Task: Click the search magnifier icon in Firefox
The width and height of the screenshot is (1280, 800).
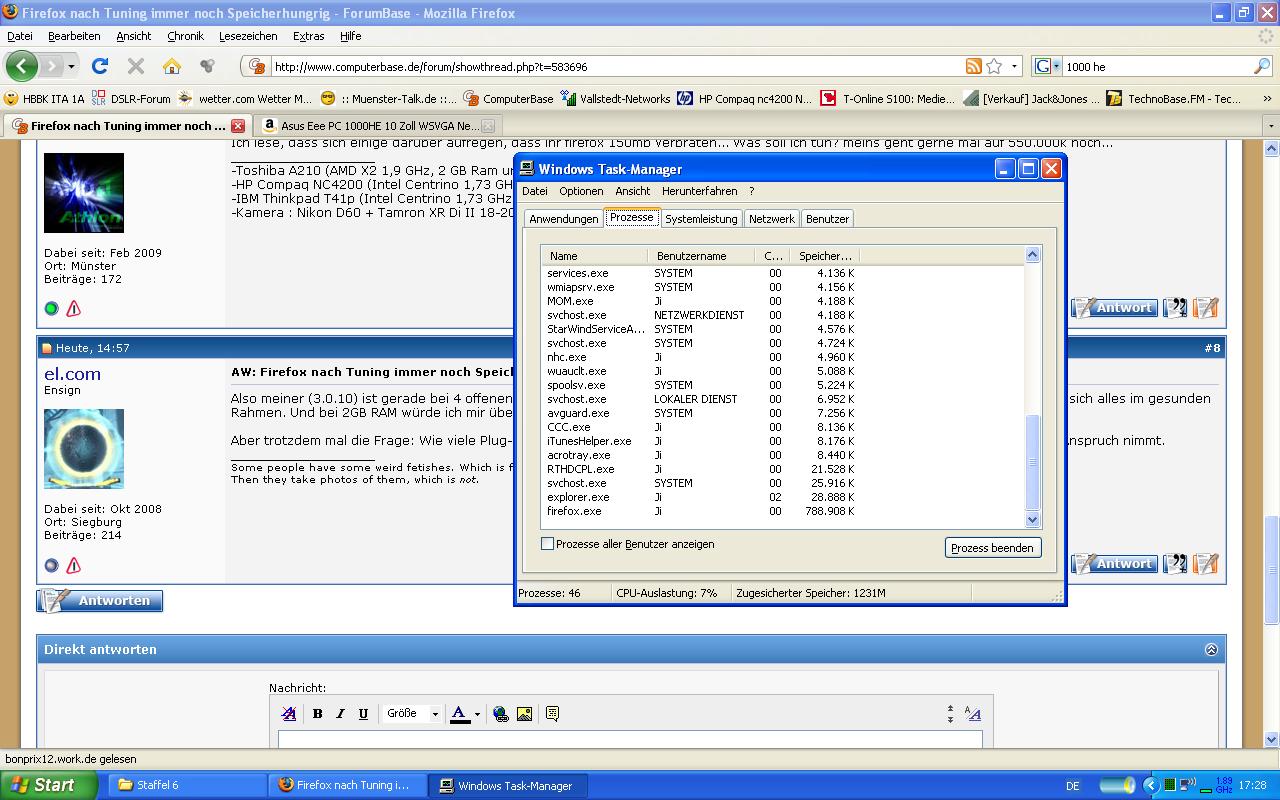Action: click(1262, 66)
